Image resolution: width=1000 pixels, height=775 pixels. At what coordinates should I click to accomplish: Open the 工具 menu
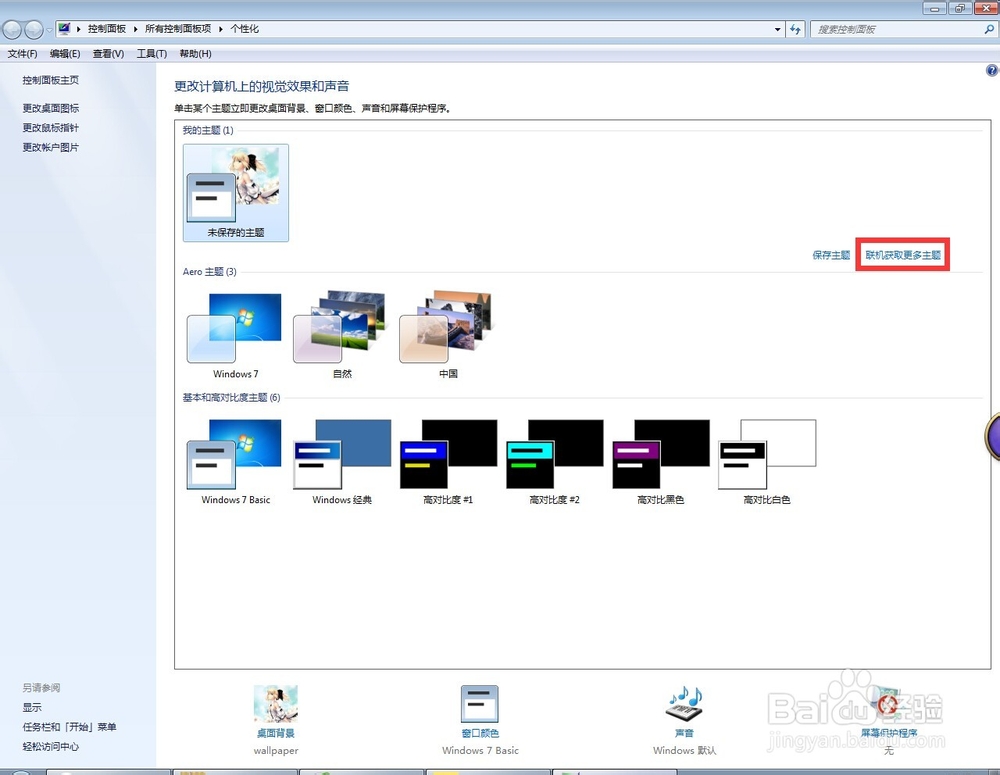[151, 53]
